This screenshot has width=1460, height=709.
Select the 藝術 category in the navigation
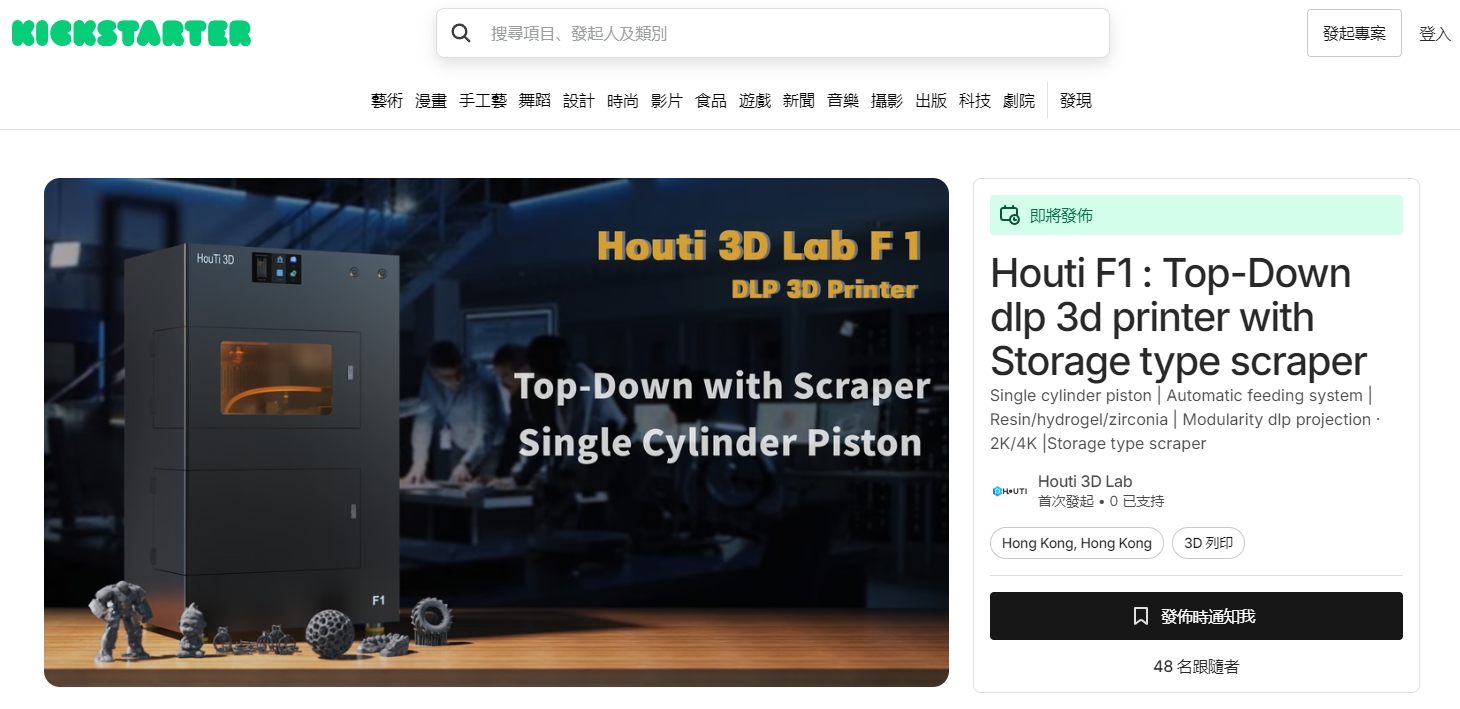point(387,100)
